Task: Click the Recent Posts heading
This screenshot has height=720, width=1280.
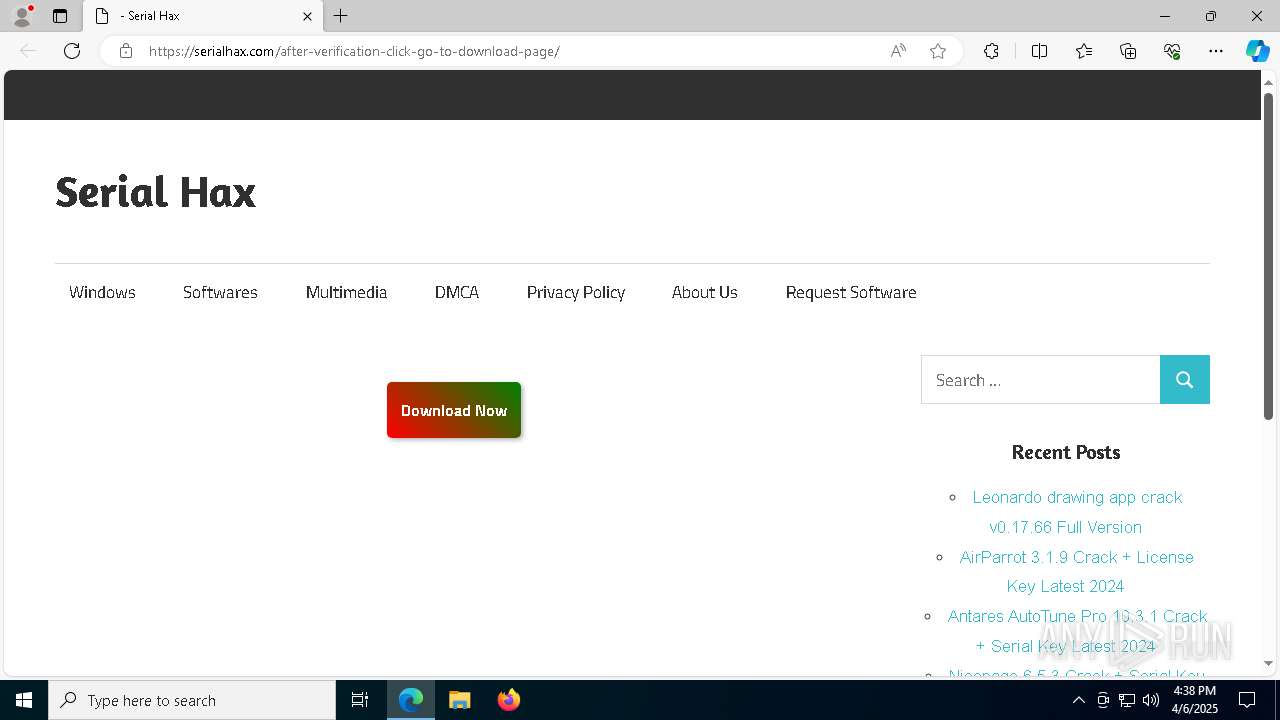Action: click(1066, 452)
